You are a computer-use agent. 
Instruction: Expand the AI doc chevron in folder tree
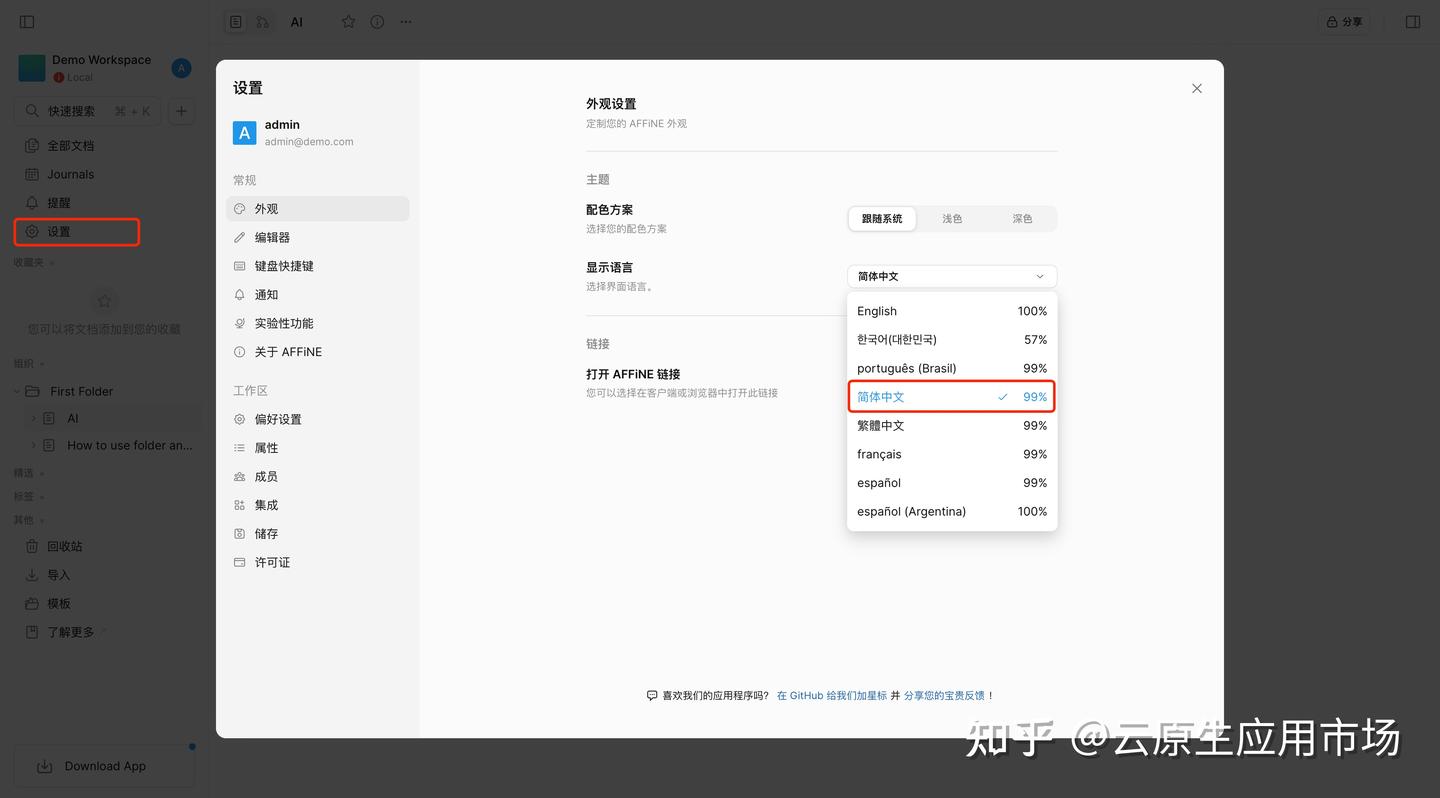(34, 419)
